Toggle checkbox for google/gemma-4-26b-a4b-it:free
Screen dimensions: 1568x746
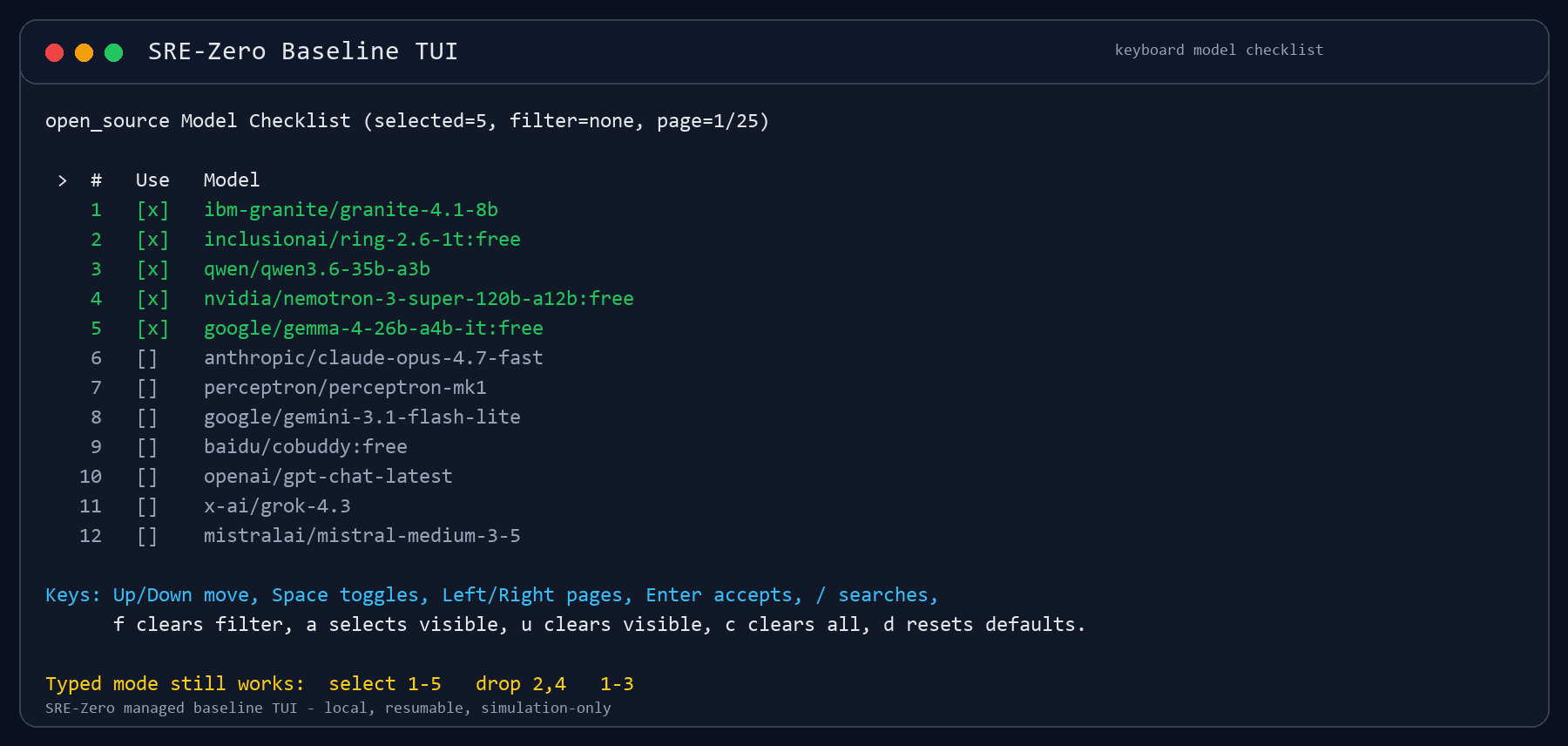coord(152,329)
